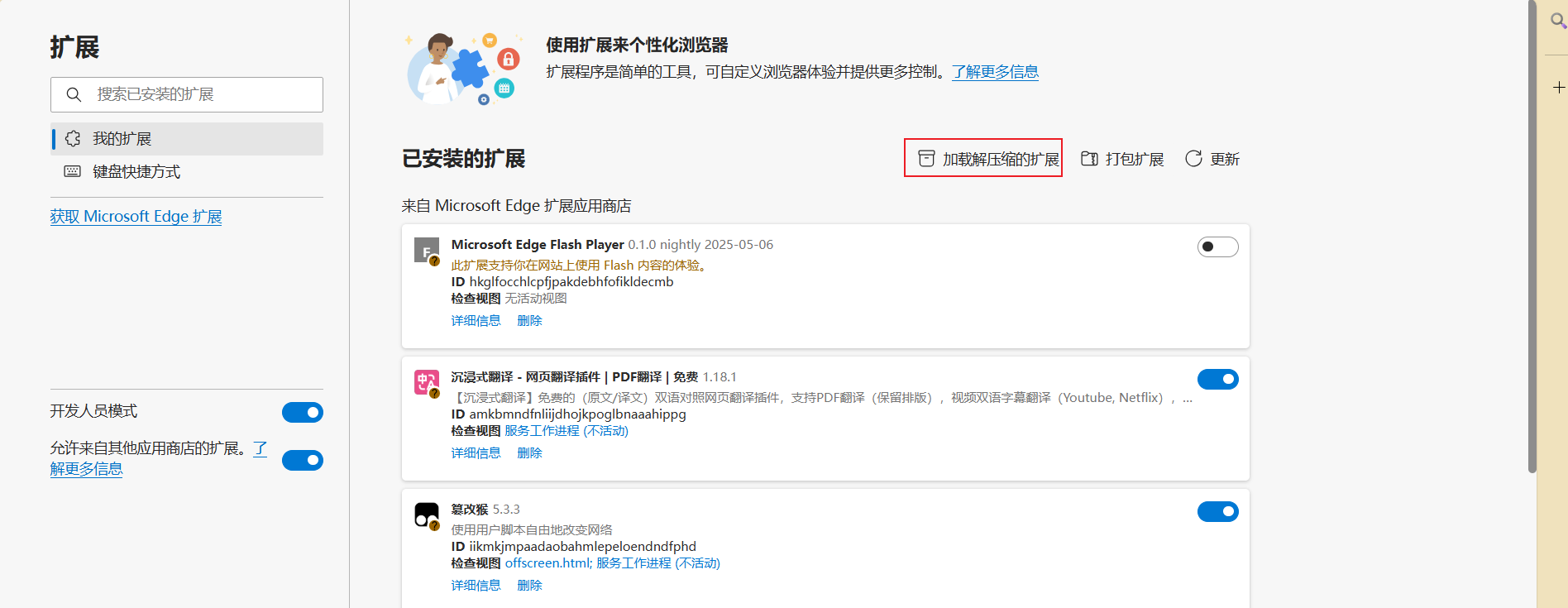Select the My Extensions sidebar item
Image resolution: width=1568 pixels, height=608 pixels.
pos(187,139)
